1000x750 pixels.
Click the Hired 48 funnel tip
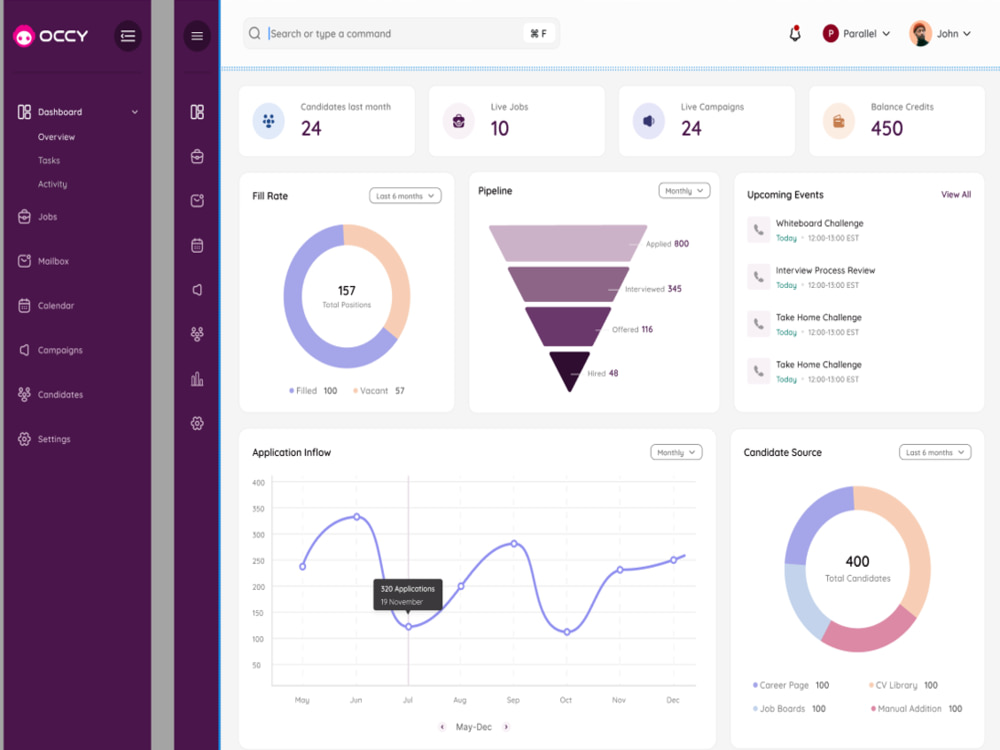(x=570, y=371)
